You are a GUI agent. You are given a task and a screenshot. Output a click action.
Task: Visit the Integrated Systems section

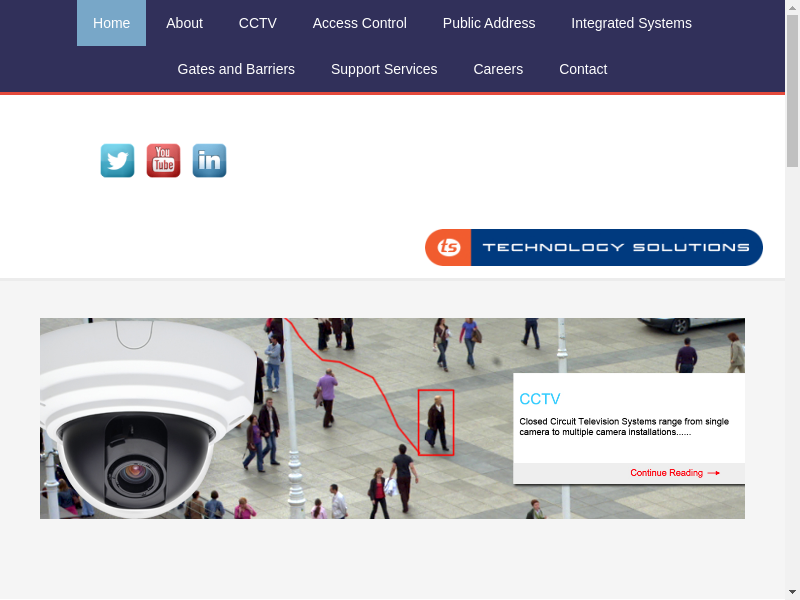631,23
